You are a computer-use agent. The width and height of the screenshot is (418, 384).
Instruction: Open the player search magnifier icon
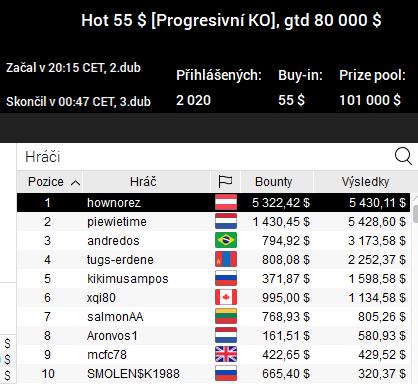(x=403, y=156)
